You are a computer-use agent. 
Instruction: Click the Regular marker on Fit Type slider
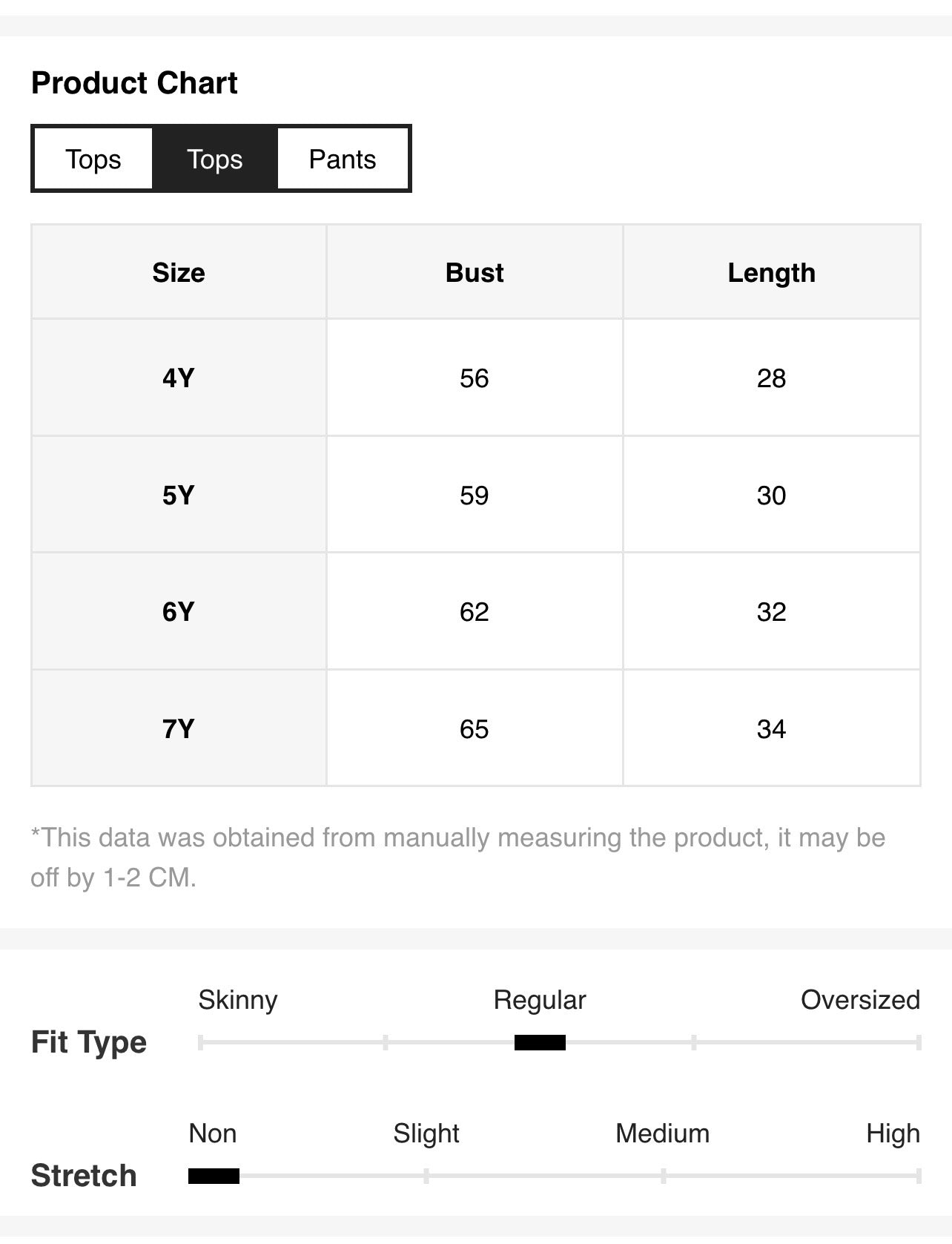pos(540,1042)
